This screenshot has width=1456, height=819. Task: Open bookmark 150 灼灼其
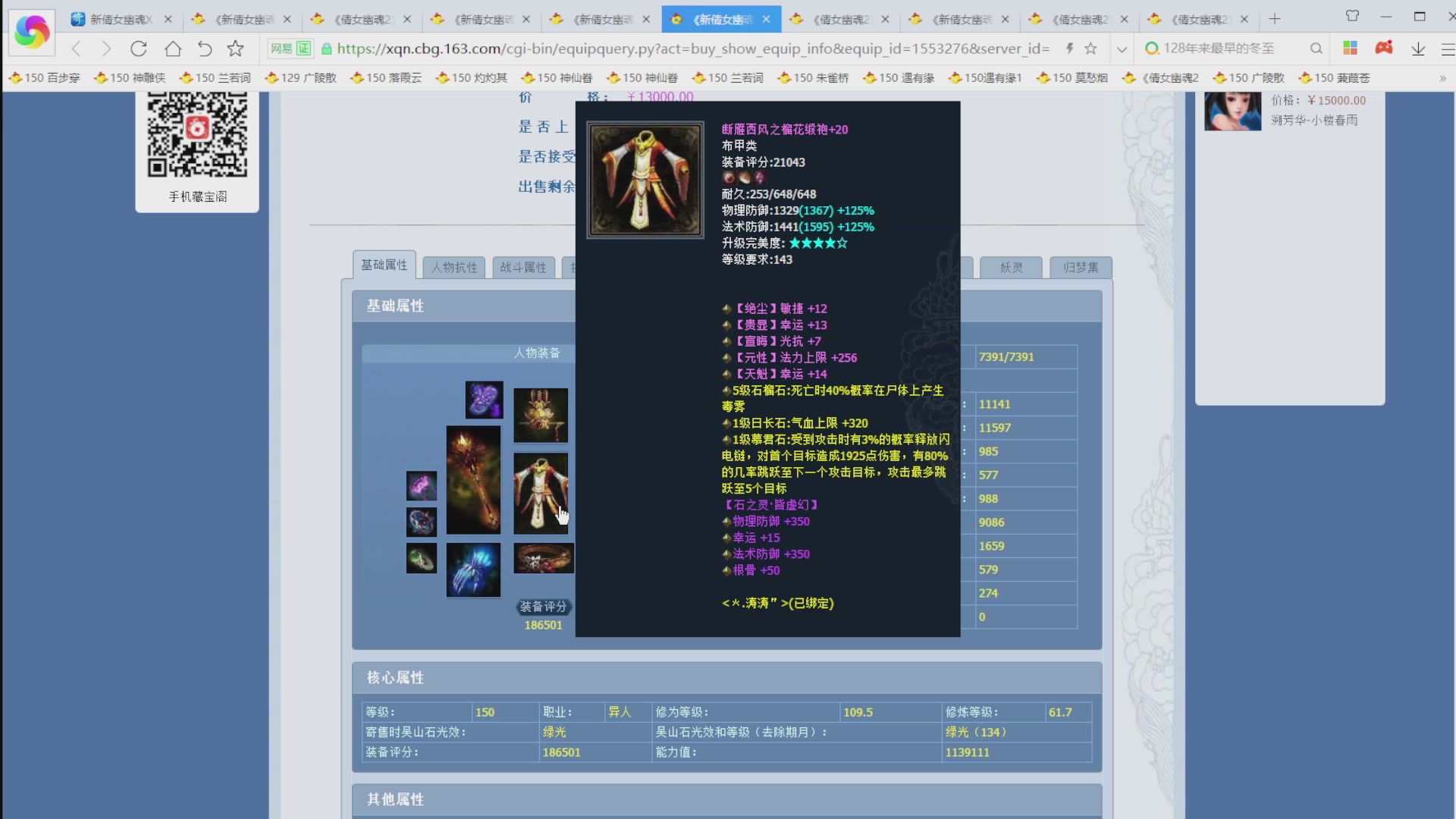(x=471, y=77)
